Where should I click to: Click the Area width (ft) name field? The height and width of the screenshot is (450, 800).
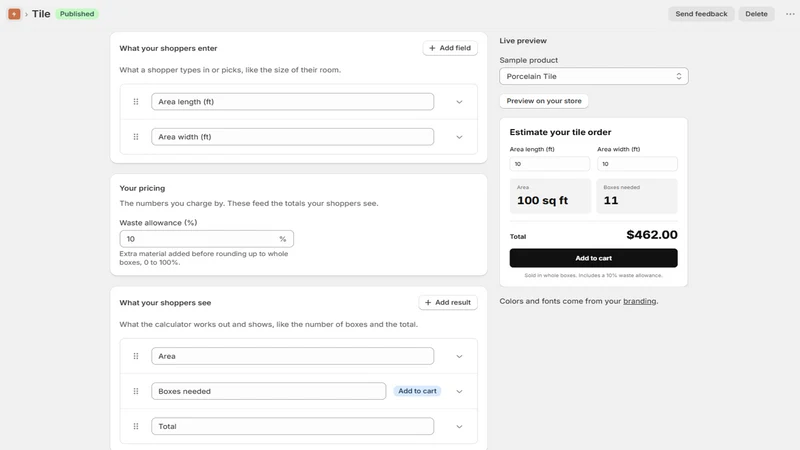pos(292,137)
